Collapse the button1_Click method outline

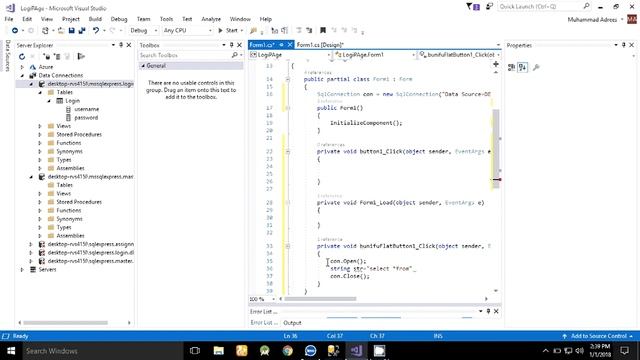[x=288, y=151]
